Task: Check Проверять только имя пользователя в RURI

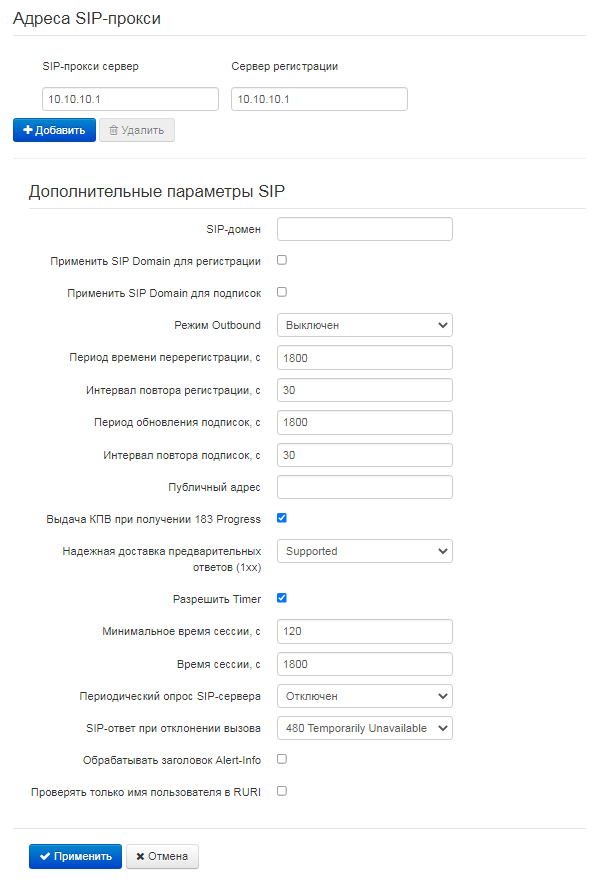Action: point(282,791)
